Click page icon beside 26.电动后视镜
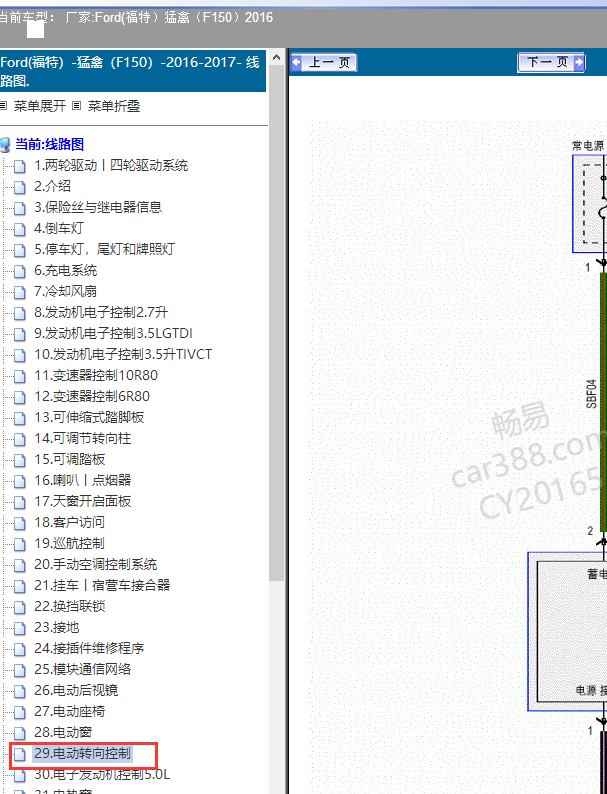Image resolution: width=607 pixels, height=794 pixels. point(20,691)
